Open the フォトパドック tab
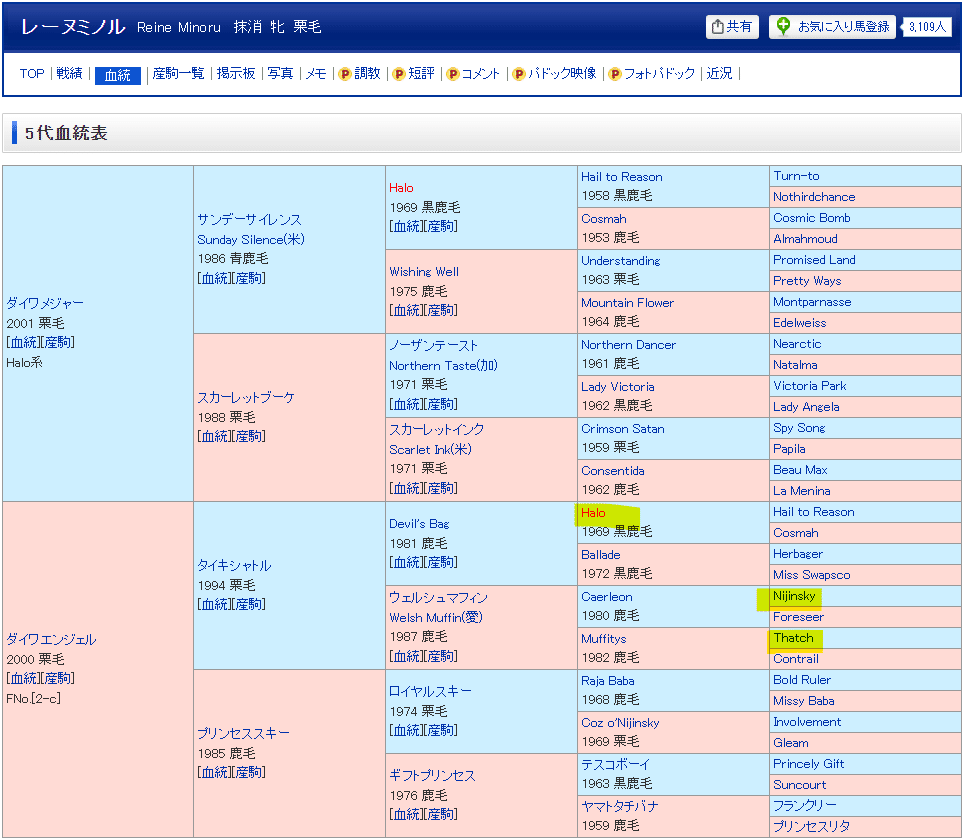 659,74
